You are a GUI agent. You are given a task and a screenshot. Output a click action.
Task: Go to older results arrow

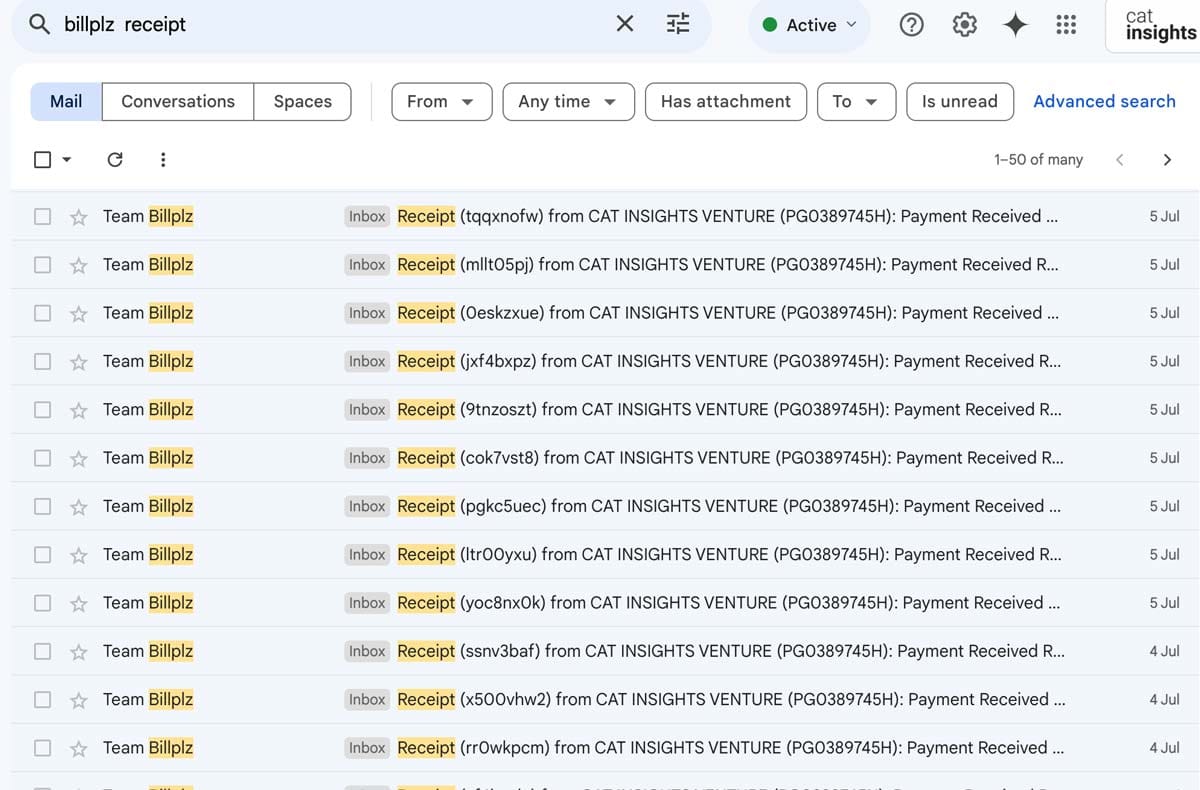(x=1167, y=160)
